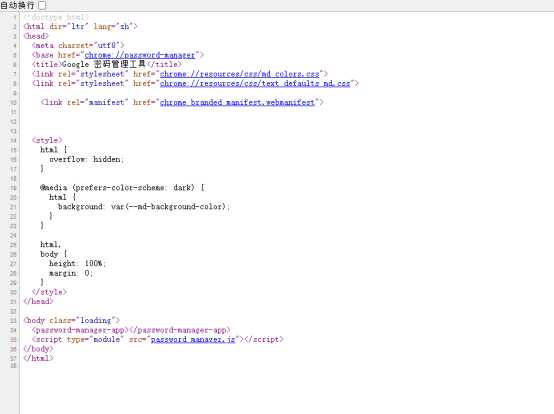Click line number 19 in gutter
This screenshot has height=414, width=554.
pos(13,188)
